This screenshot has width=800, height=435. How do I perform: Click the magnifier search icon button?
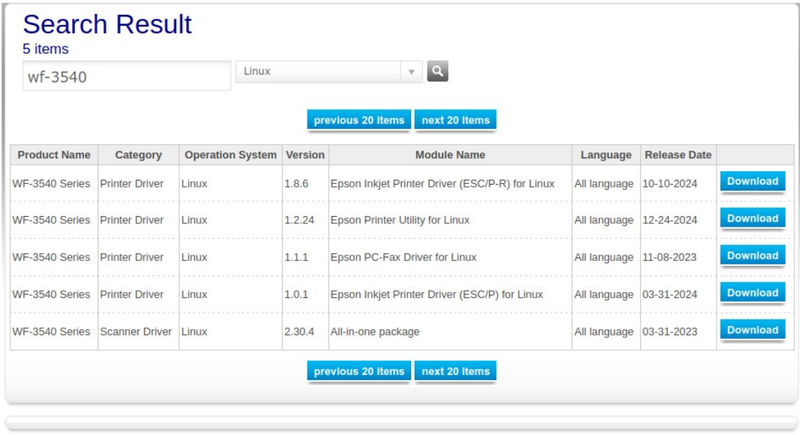[437, 72]
